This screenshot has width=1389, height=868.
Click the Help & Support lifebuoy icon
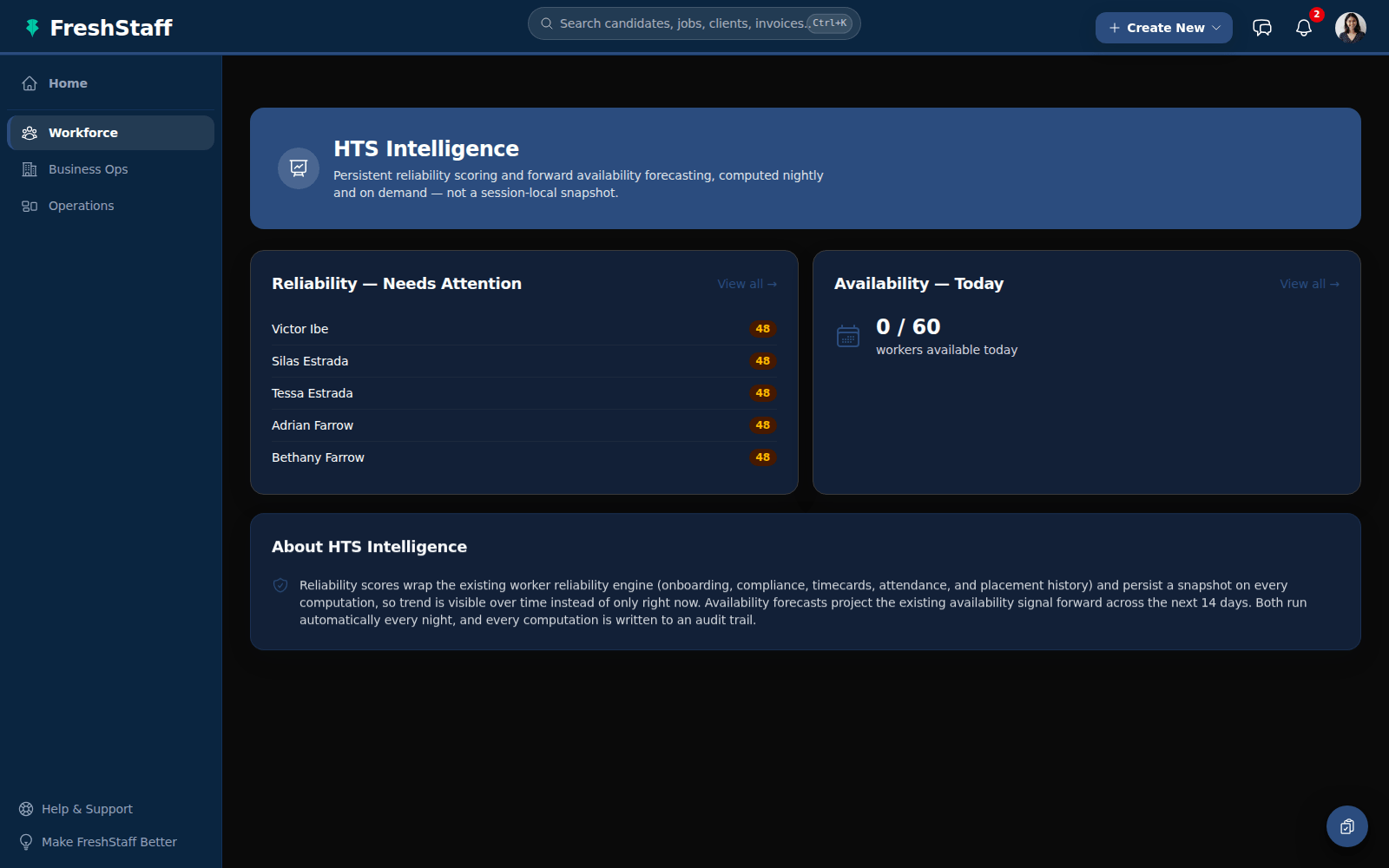coord(26,809)
